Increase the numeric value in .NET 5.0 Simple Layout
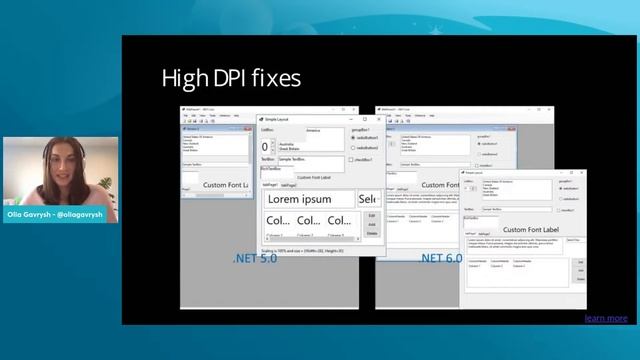The height and width of the screenshot is (360, 640). tap(273, 142)
